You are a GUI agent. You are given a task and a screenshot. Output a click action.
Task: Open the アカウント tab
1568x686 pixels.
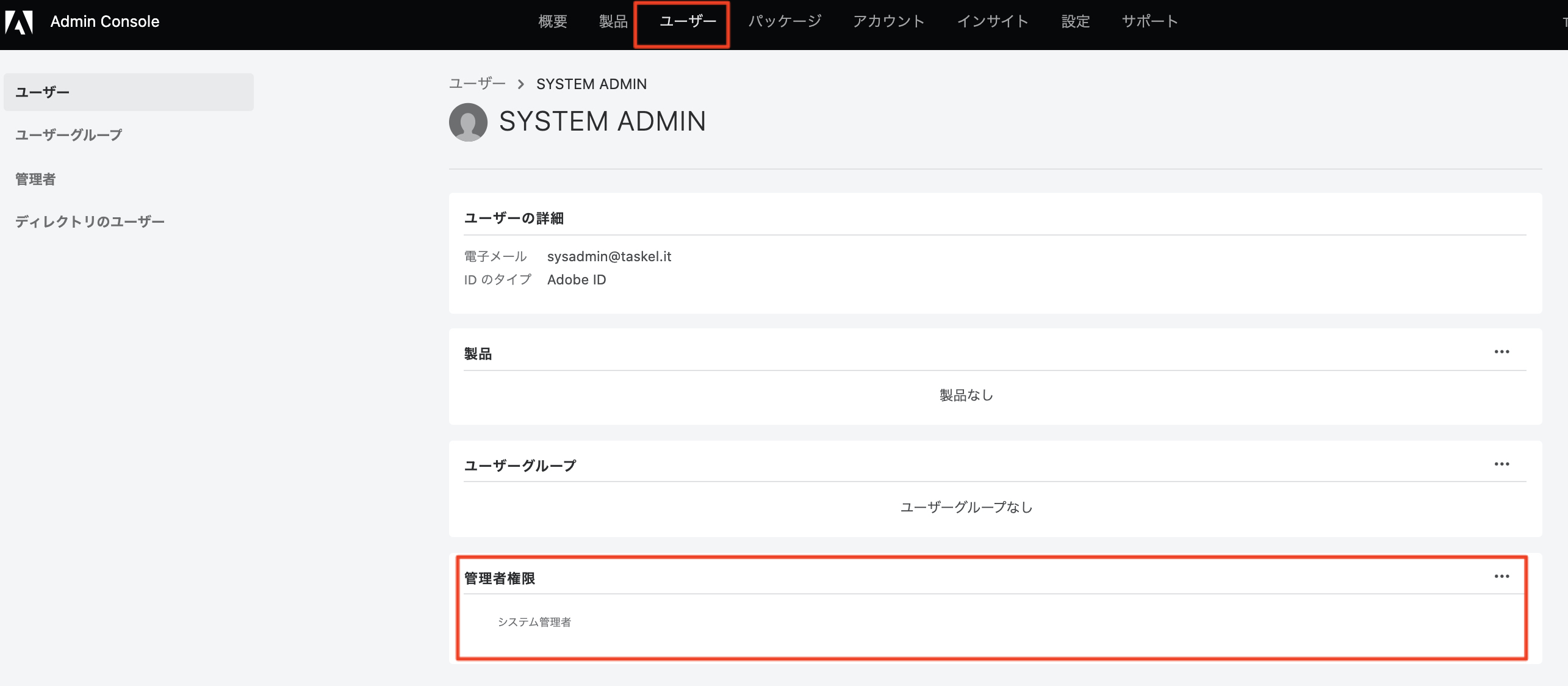point(888,22)
